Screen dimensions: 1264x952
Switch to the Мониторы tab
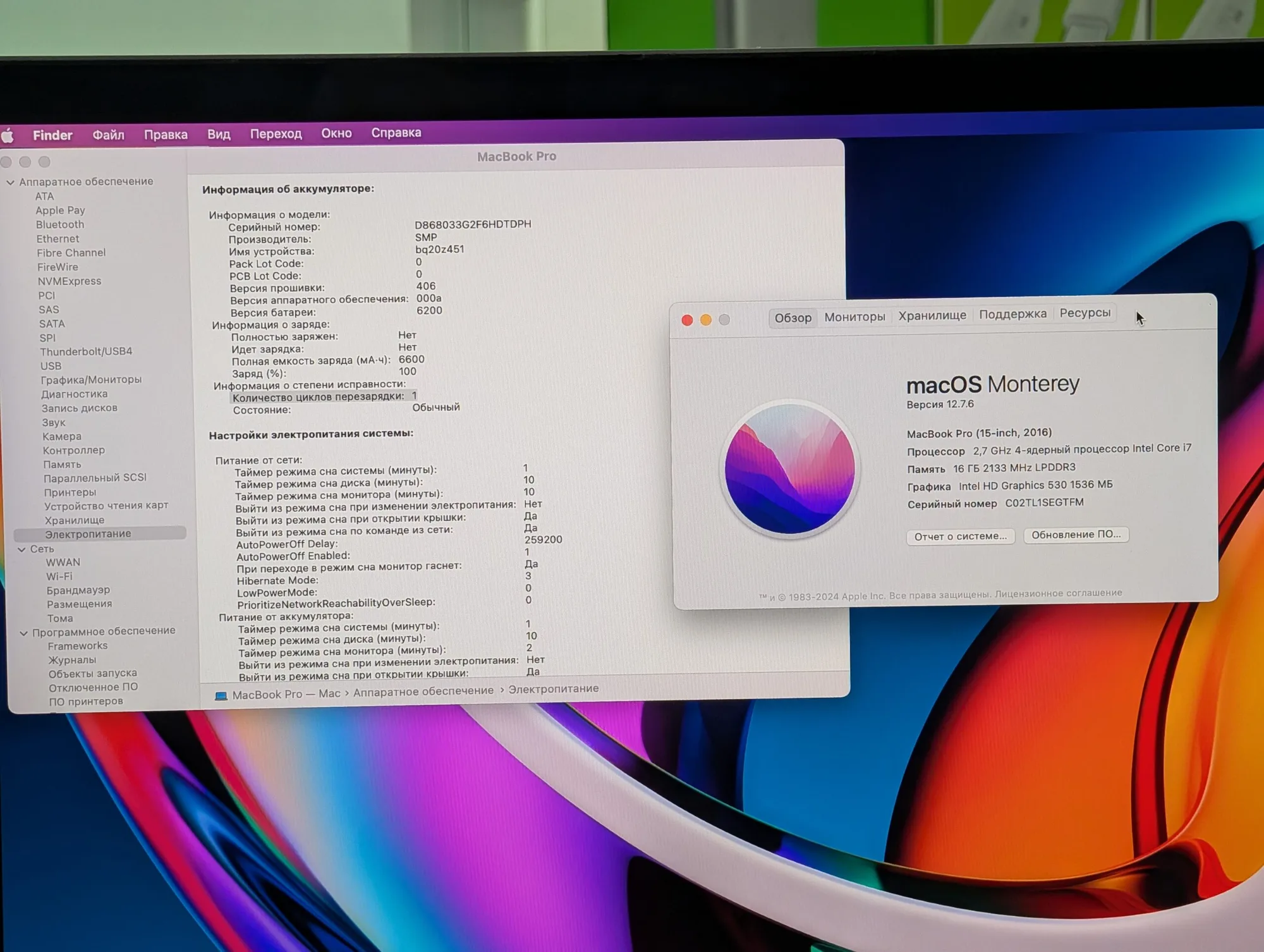tap(854, 317)
